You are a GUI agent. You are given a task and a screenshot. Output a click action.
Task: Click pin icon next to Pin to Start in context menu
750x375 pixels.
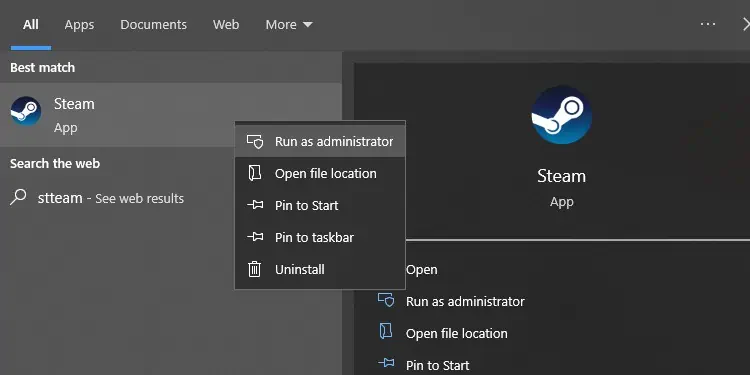pos(255,205)
